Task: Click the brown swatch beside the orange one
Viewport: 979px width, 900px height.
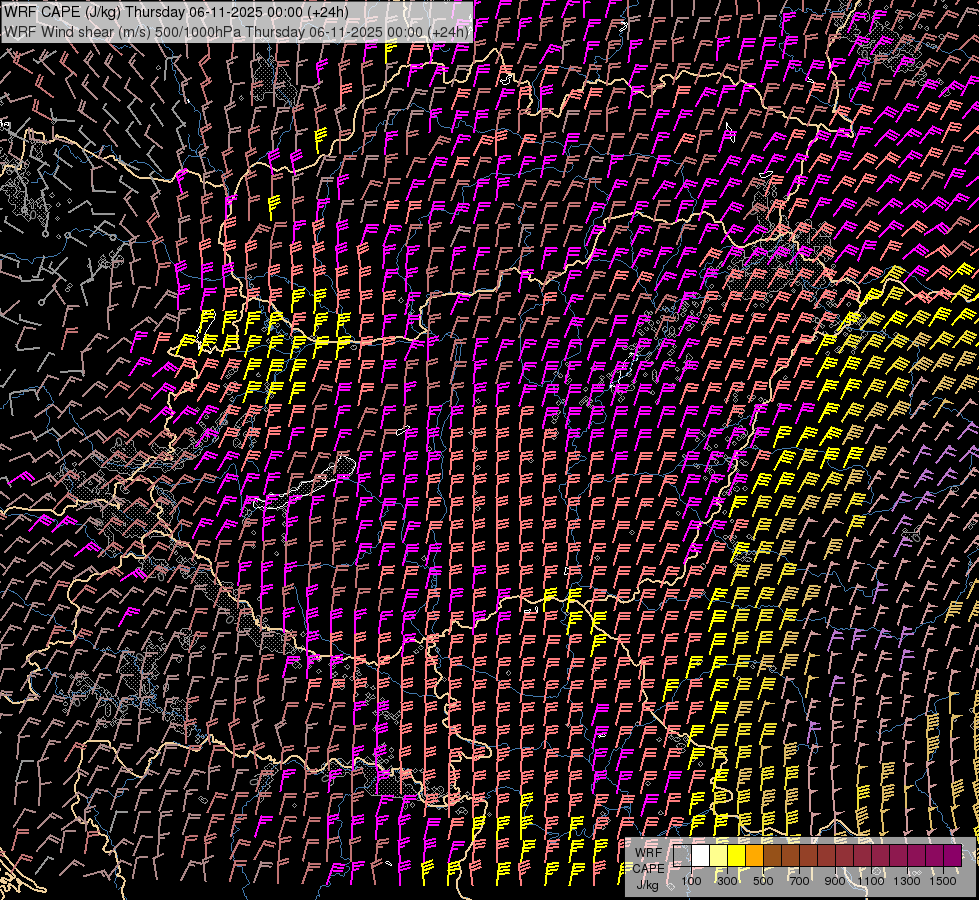Action: (773, 856)
